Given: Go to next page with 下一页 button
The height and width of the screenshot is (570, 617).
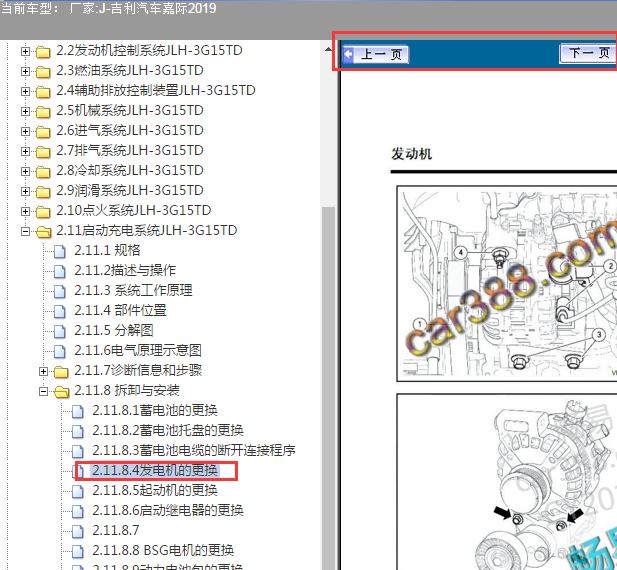Looking at the screenshot, I should pyautogui.click(x=588, y=53).
